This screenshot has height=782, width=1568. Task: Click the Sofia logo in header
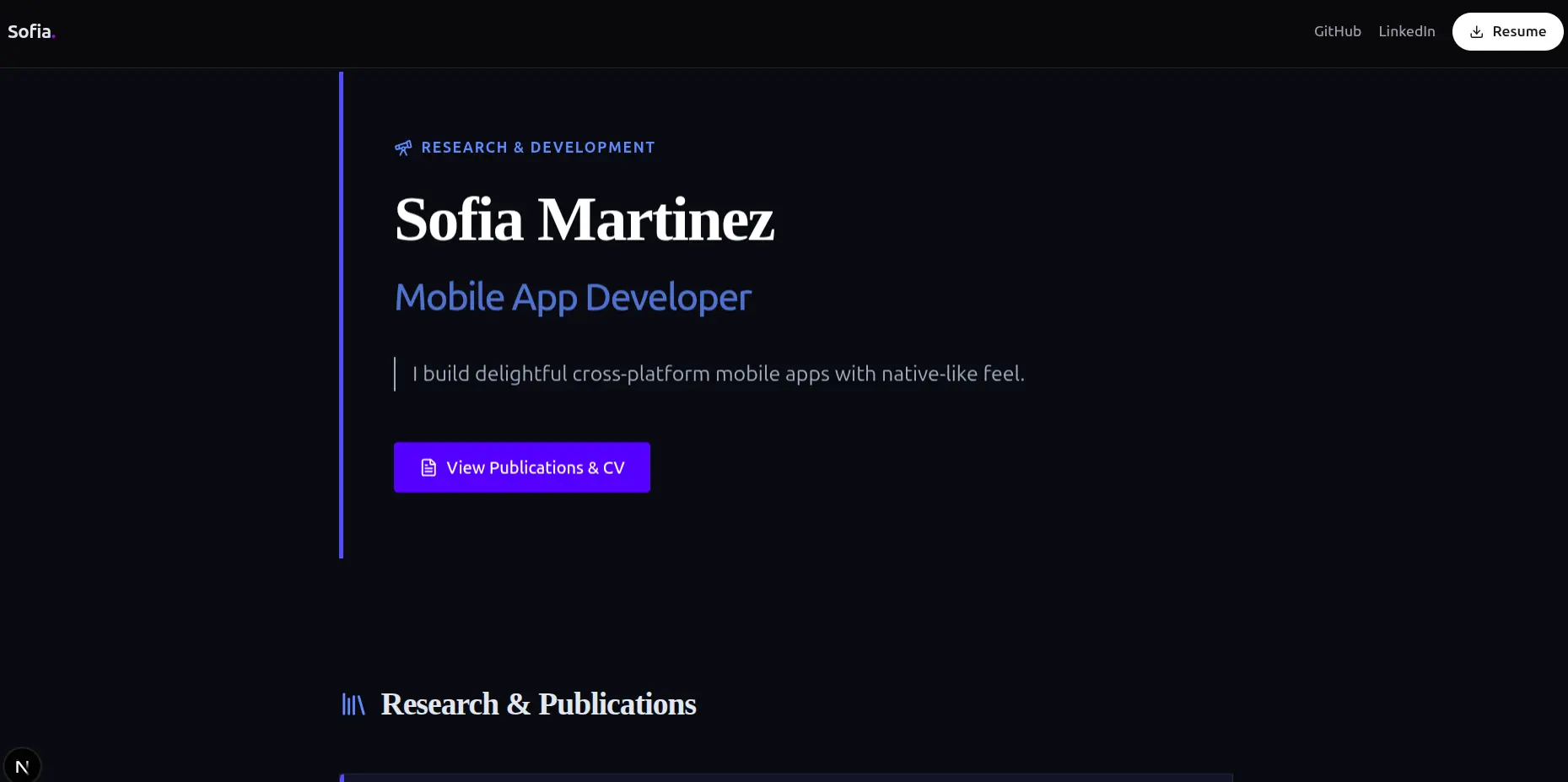(30, 32)
